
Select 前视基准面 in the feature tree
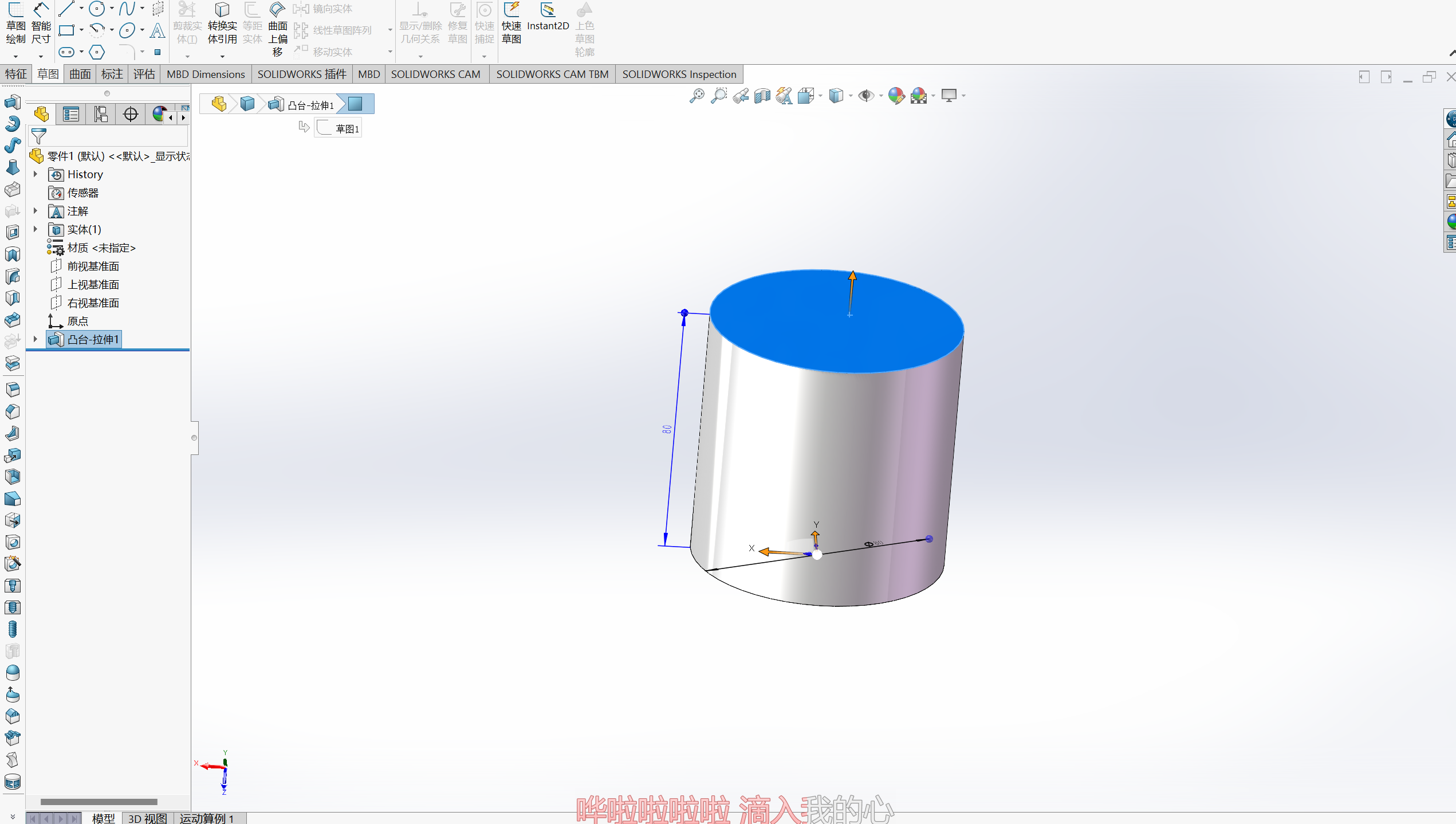tap(93, 266)
